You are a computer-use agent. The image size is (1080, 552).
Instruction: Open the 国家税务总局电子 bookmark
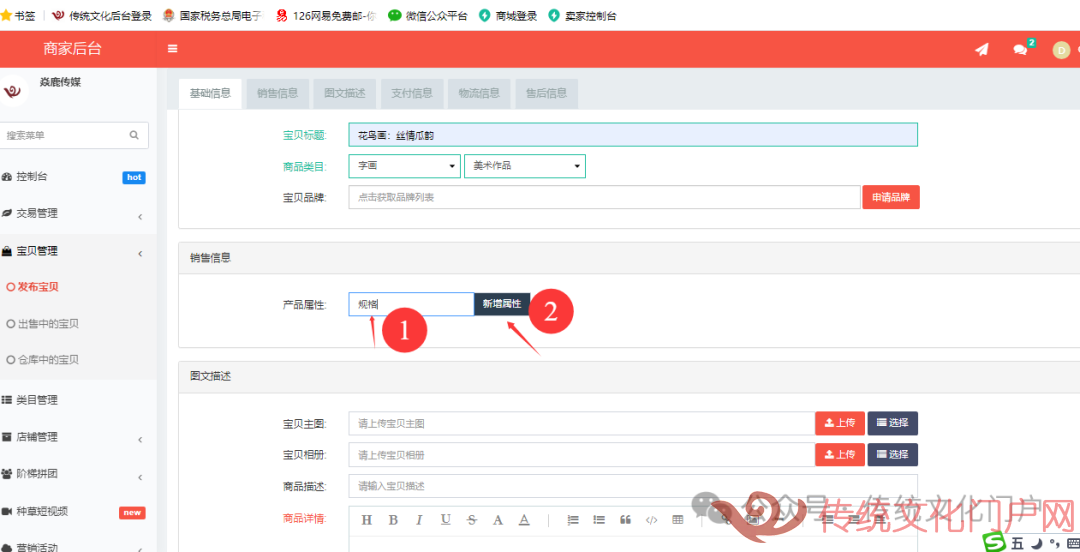(214, 15)
